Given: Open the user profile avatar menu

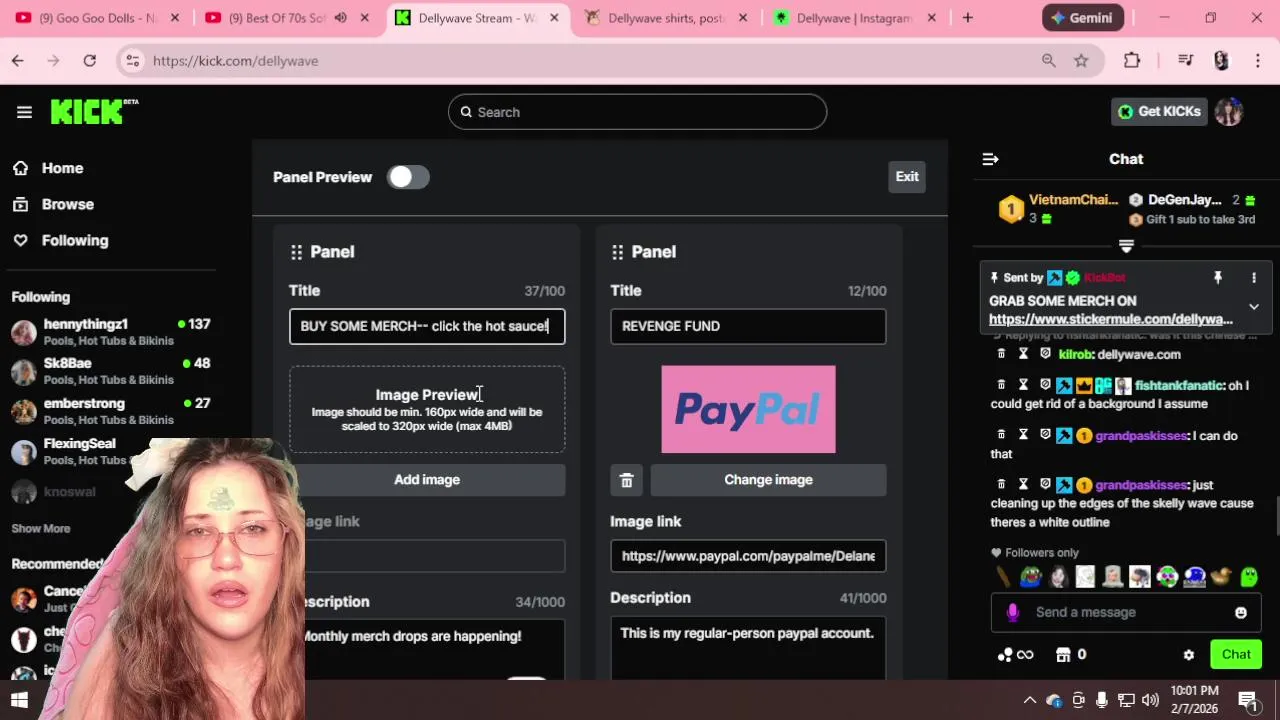Looking at the screenshot, I should (x=1229, y=111).
